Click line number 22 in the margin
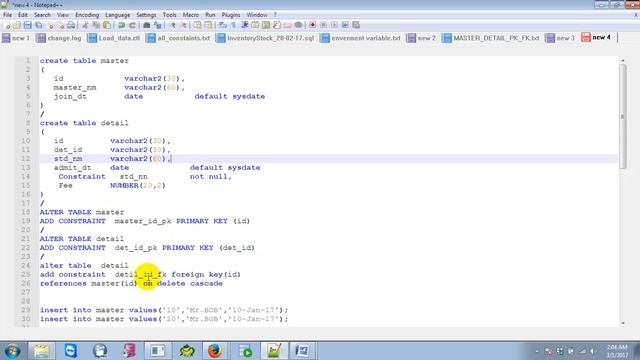The width and height of the screenshot is (640, 360). click(x=25, y=247)
